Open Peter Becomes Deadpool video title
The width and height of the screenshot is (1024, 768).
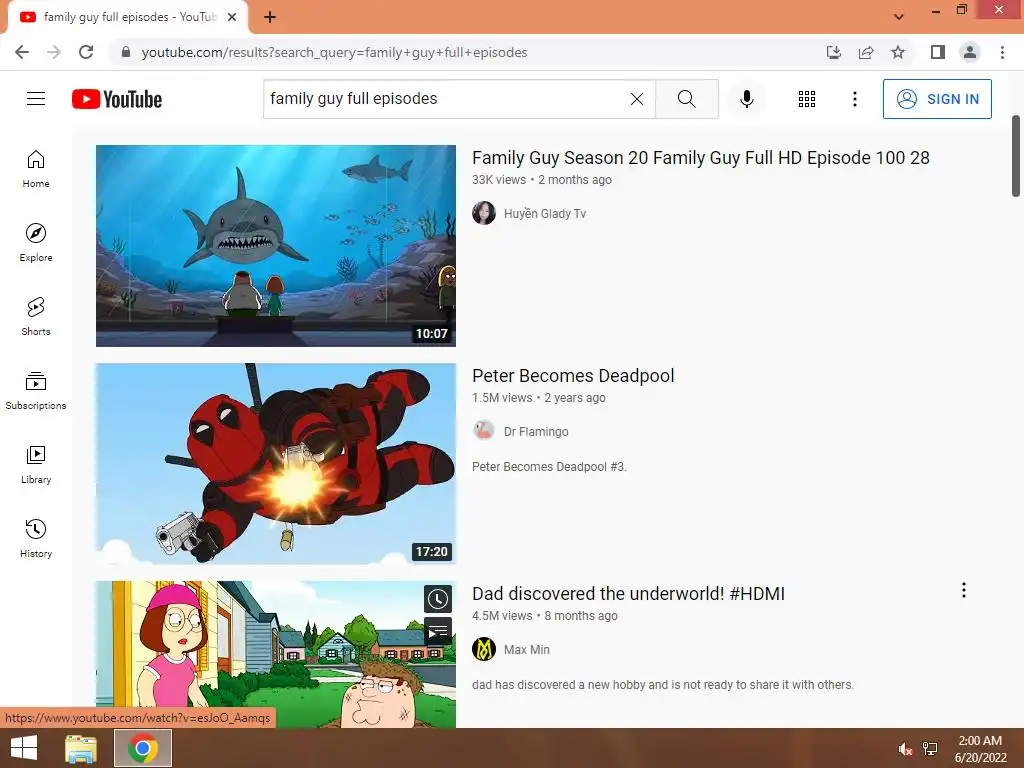tap(573, 376)
